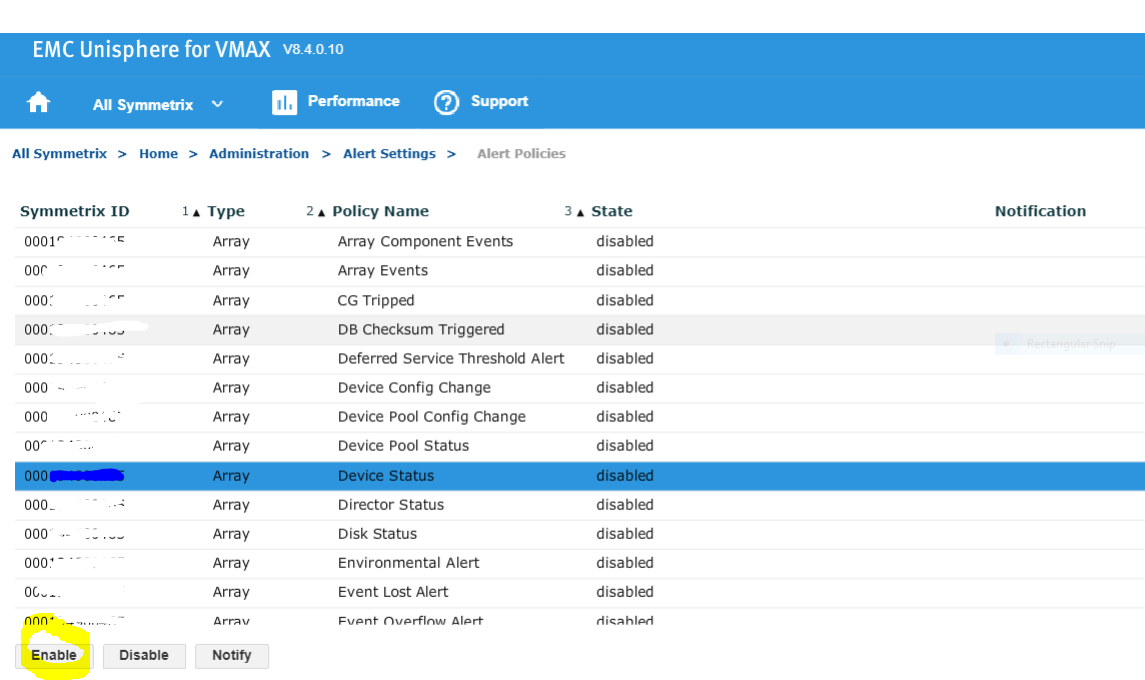This screenshot has height=680, width=1145.
Task: Select the CG Tripped policy row
Action: [376, 300]
